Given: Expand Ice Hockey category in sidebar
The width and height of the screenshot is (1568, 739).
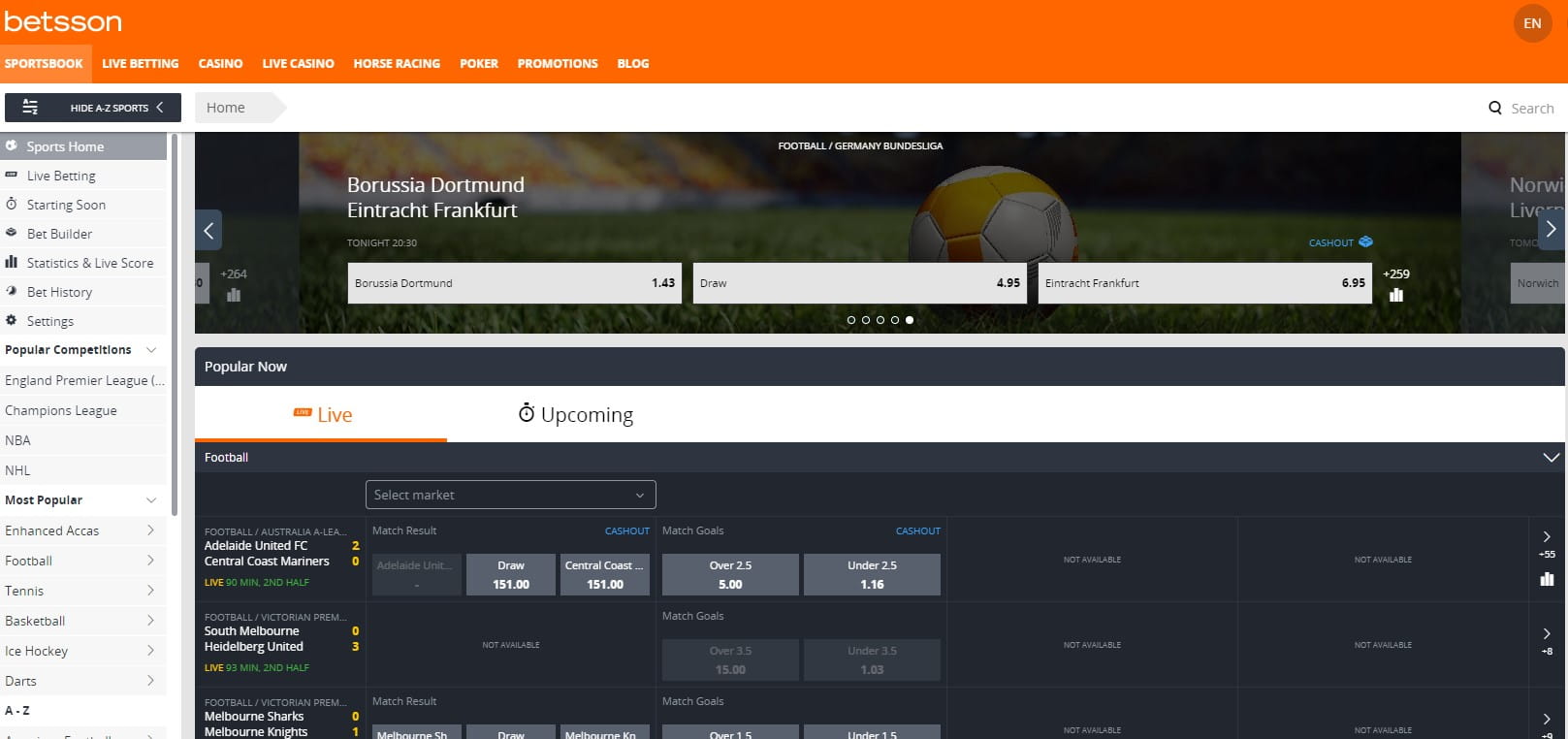Looking at the screenshot, I should [150, 651].
